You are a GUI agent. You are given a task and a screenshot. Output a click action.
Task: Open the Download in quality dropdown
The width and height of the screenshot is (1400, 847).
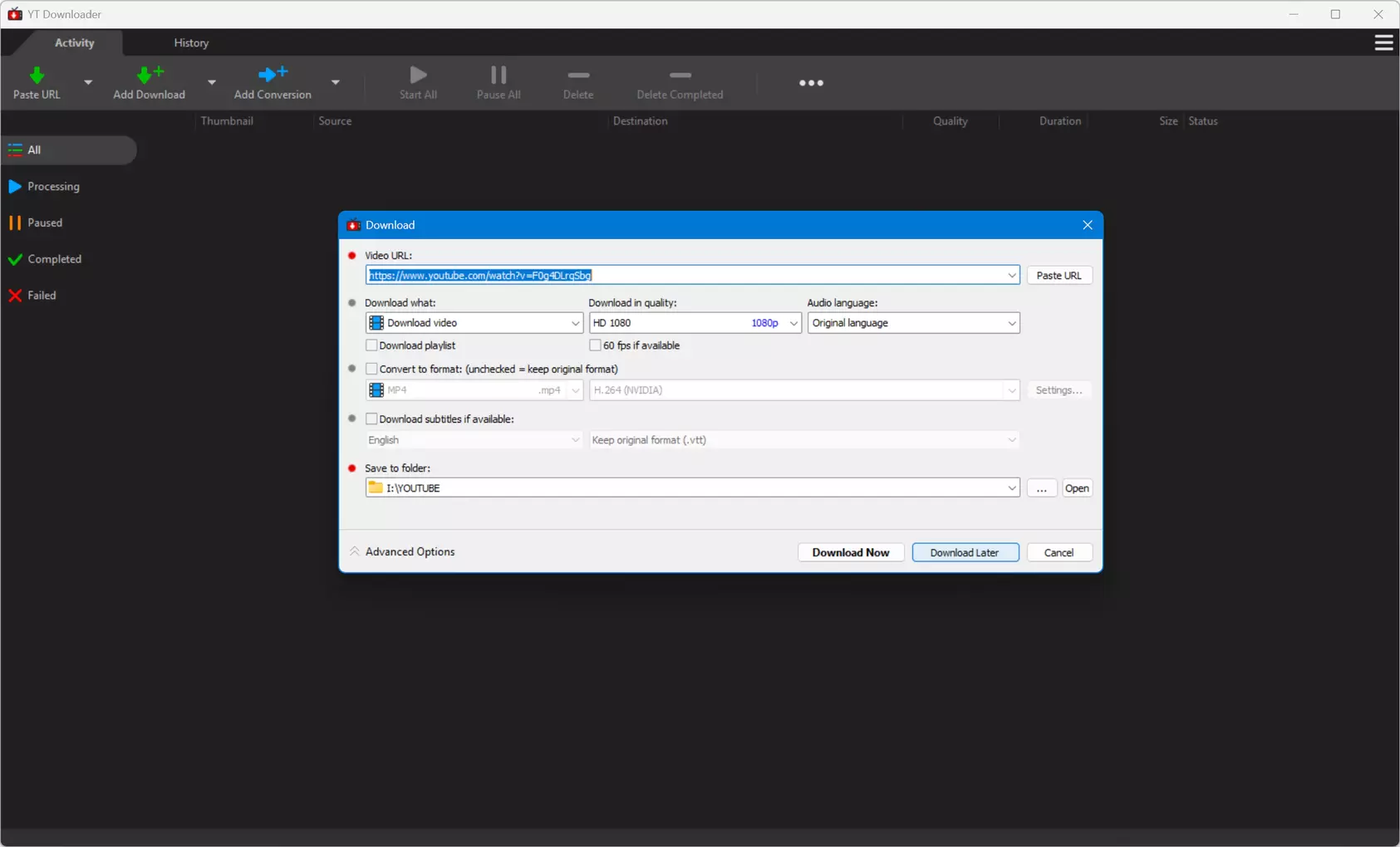695,323
